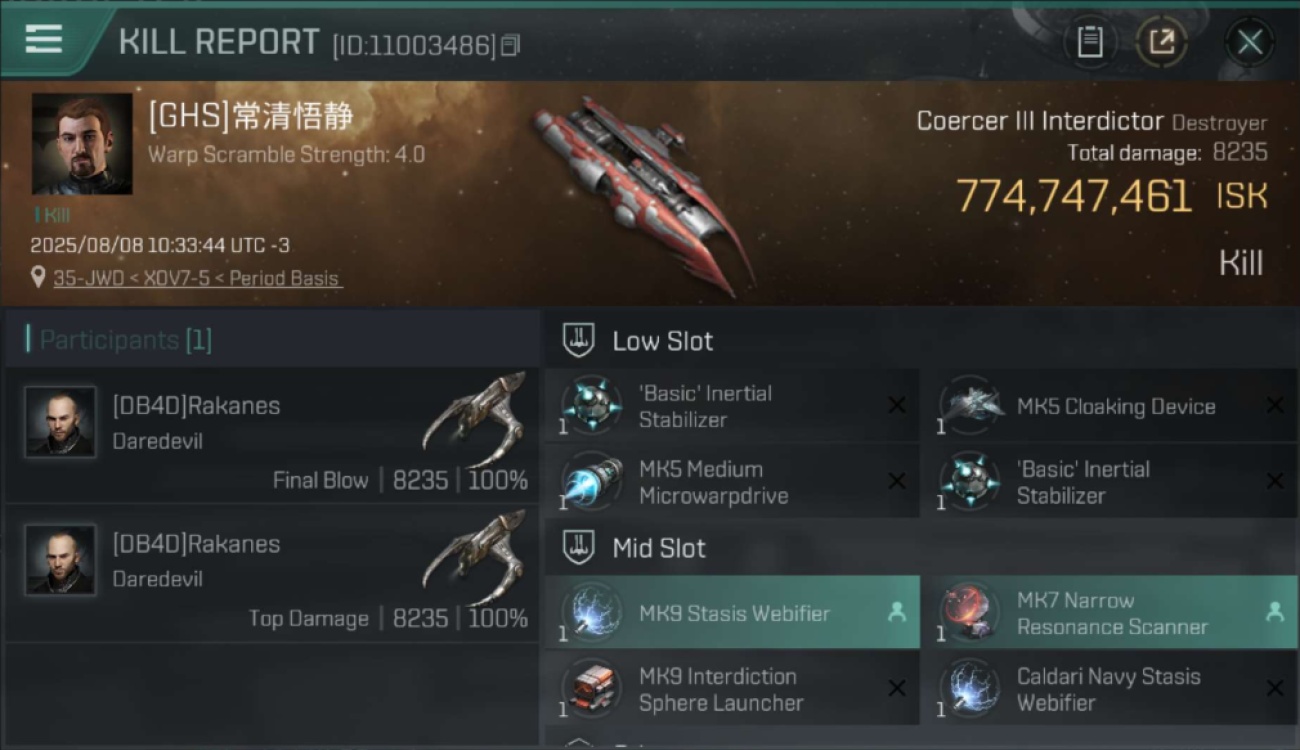This screenshot has height=750, width=1300.
Task: Close the kill report window
Action: [1250, 42]
